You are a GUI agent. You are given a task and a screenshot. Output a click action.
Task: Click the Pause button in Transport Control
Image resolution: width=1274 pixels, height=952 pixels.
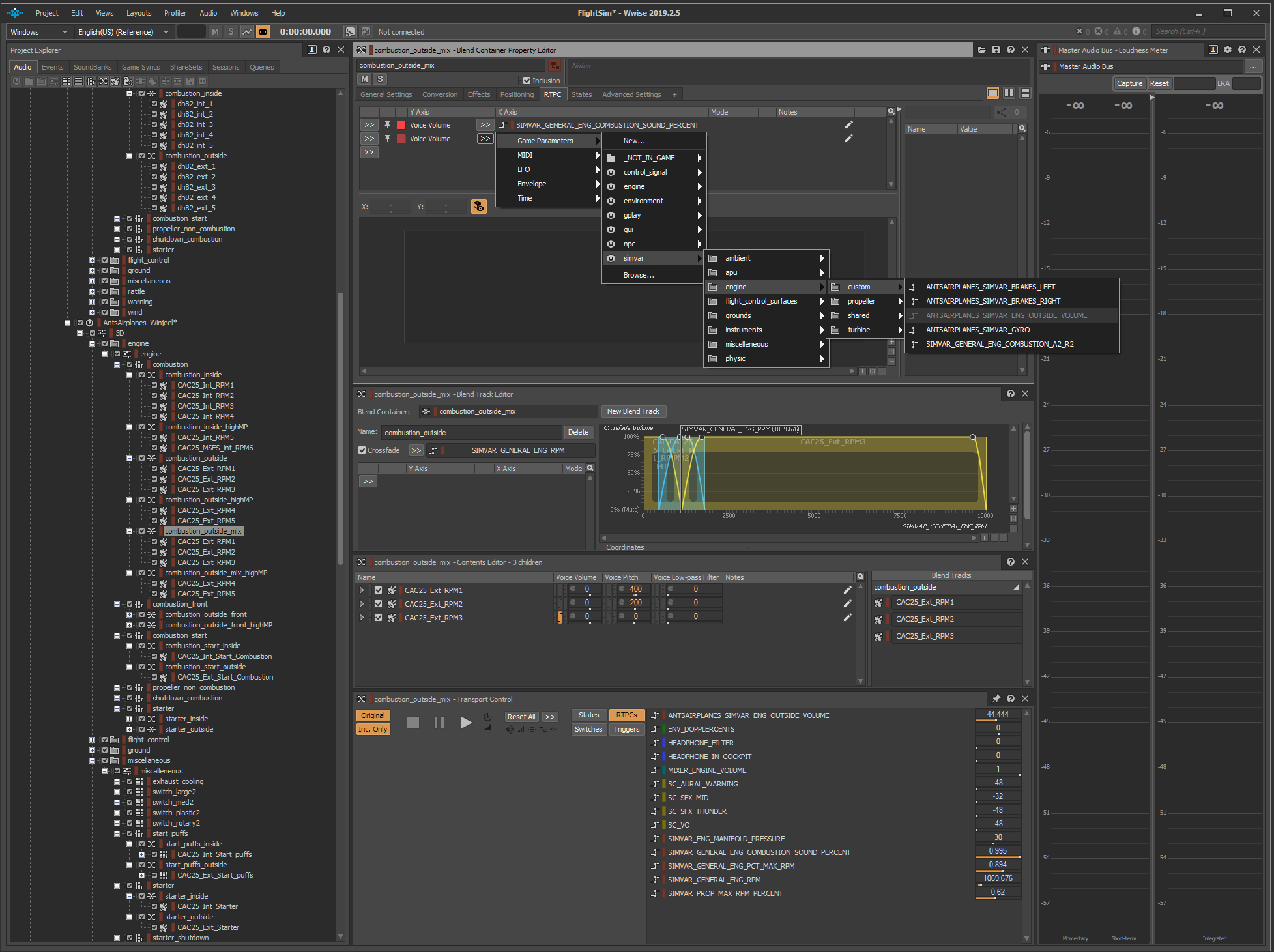pyautogui.click(x=439, y=722)
